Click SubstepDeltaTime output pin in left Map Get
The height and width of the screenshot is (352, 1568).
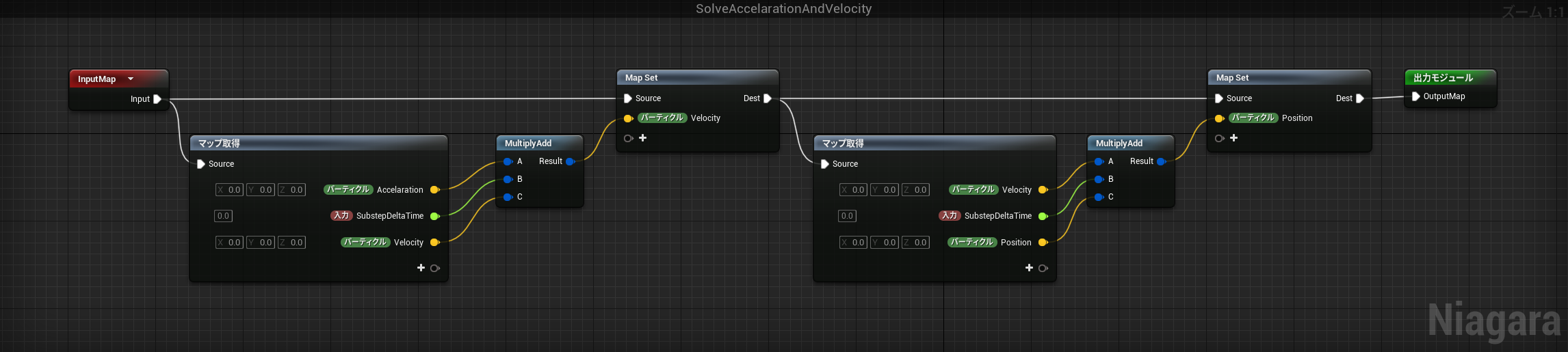434,216
